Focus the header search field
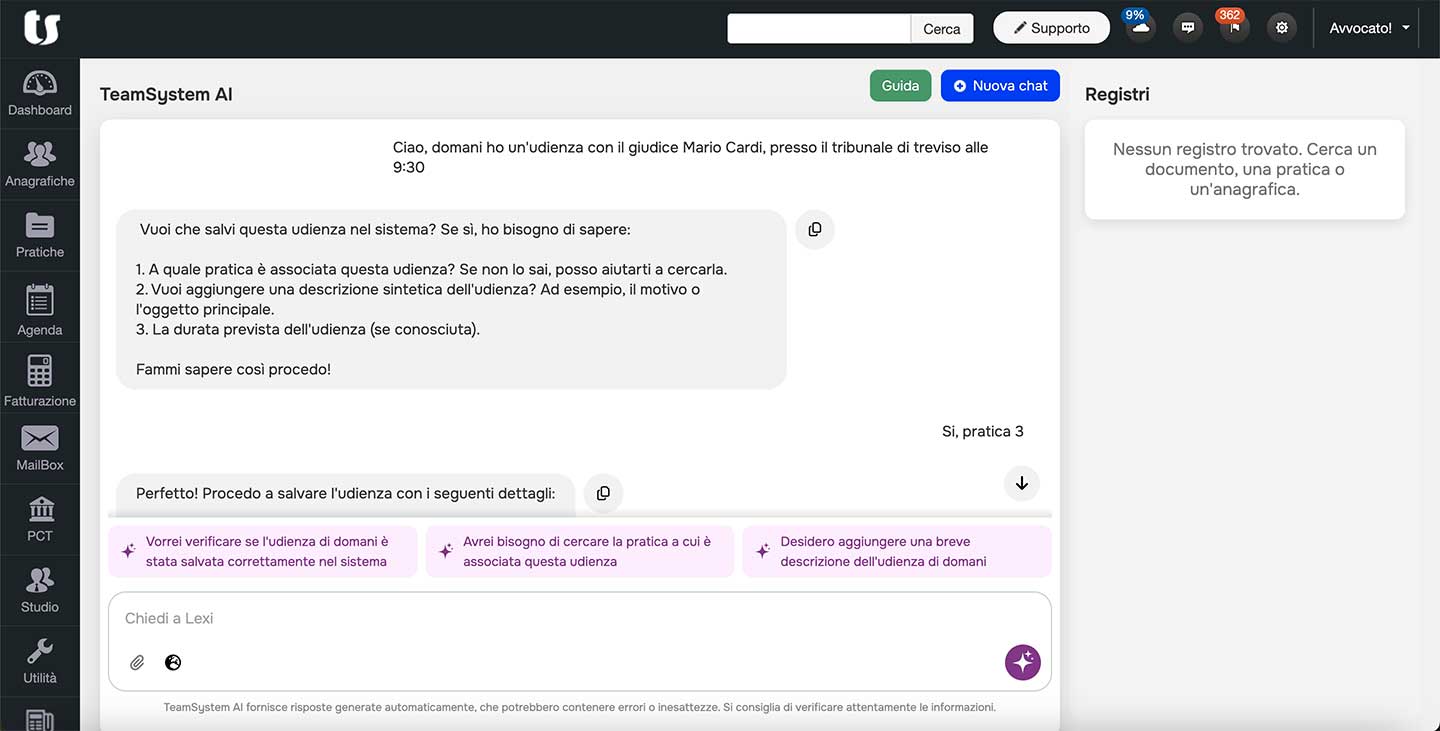The width and height of the screenshot is (1440, 731). [819, 29]
